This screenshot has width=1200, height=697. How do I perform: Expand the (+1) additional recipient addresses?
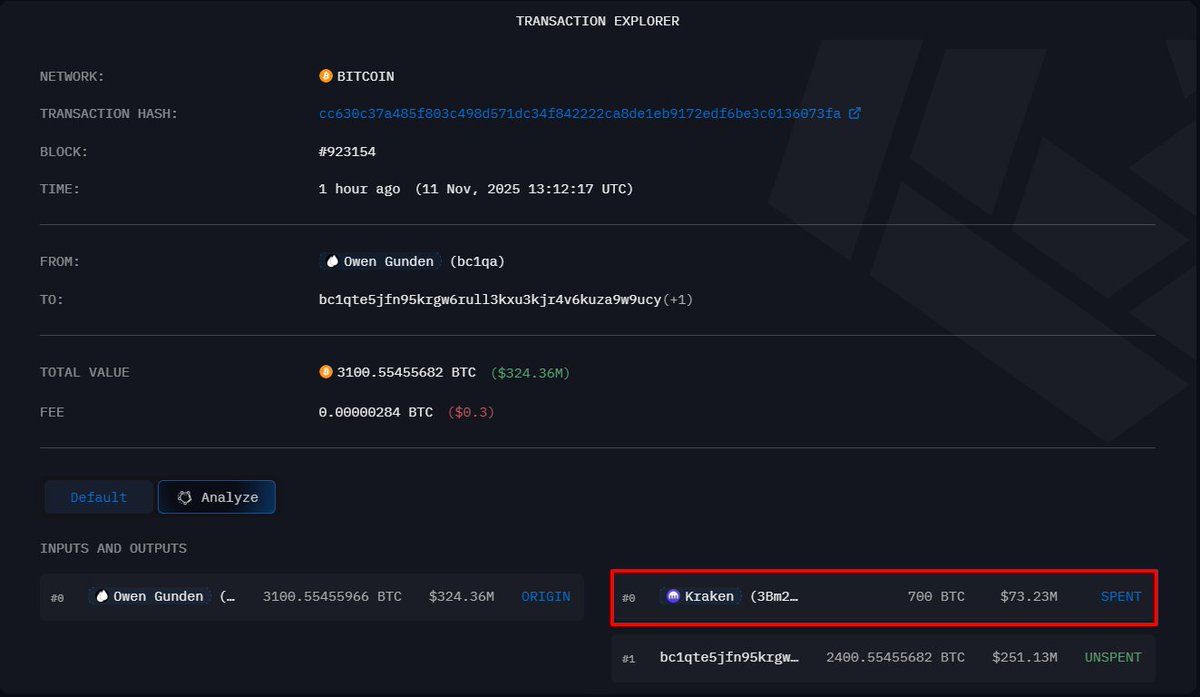(680, 298)
